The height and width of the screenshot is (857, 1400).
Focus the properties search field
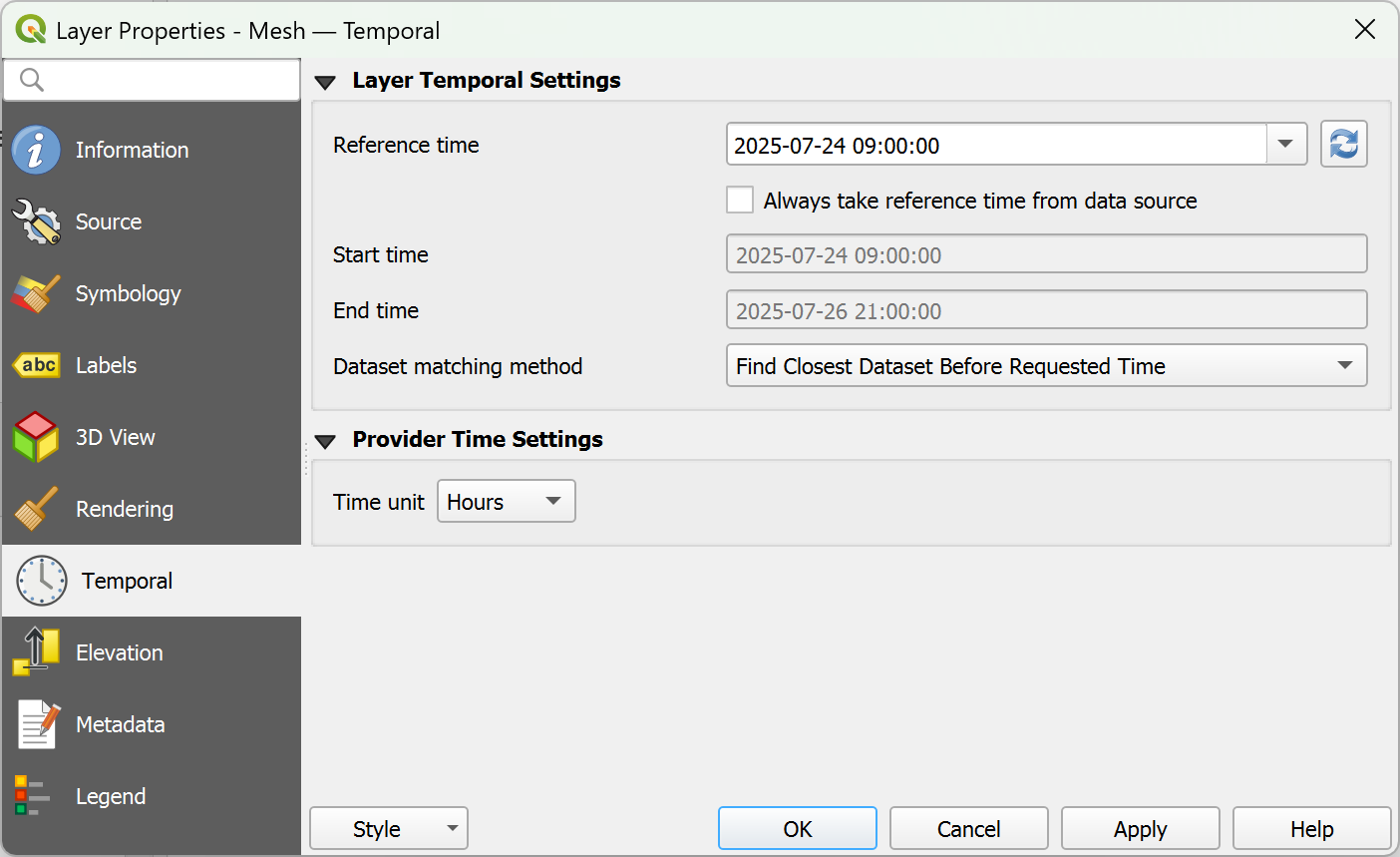point(152,80)
